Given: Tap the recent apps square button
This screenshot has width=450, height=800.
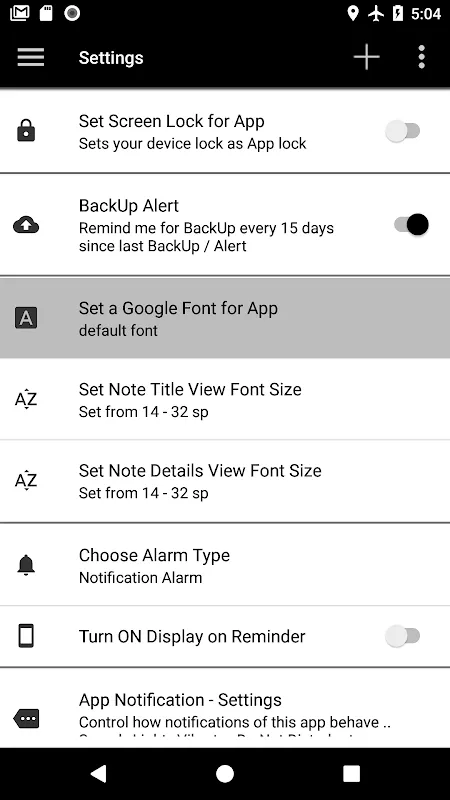Looking at the screenshot, I should tap(352, 773).
